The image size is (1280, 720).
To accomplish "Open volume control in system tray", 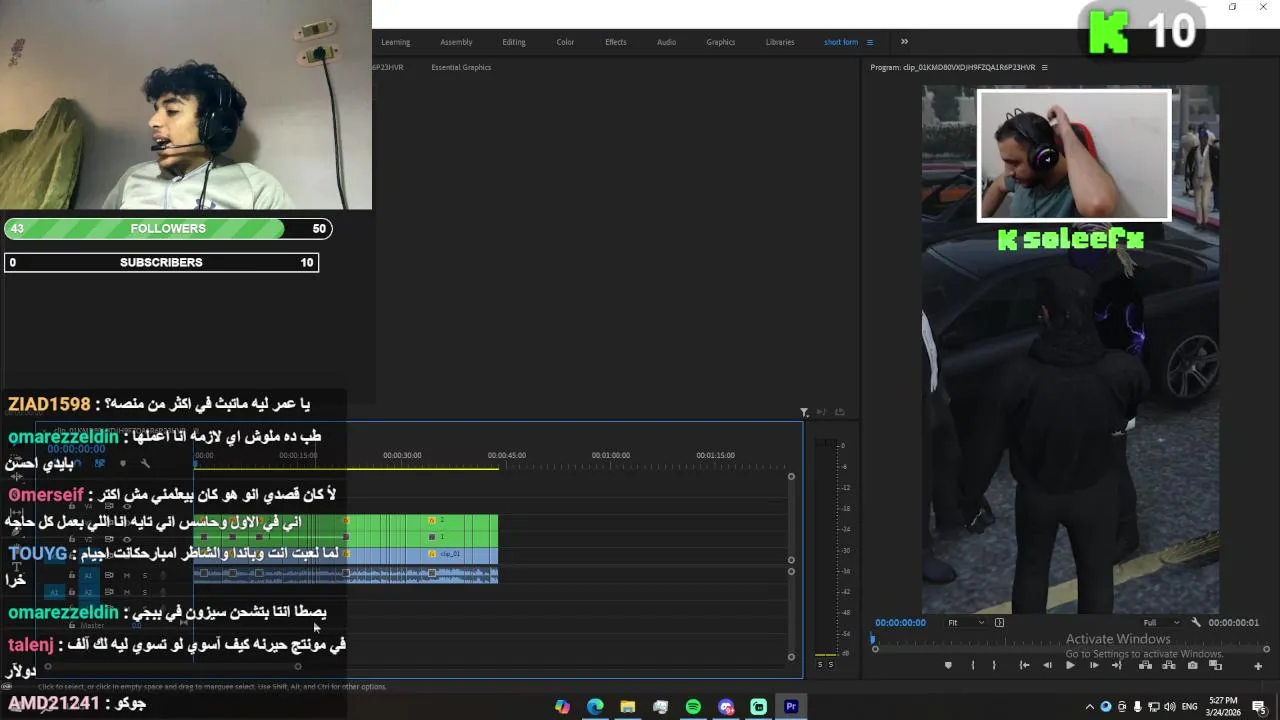I will pos(1170,706).
